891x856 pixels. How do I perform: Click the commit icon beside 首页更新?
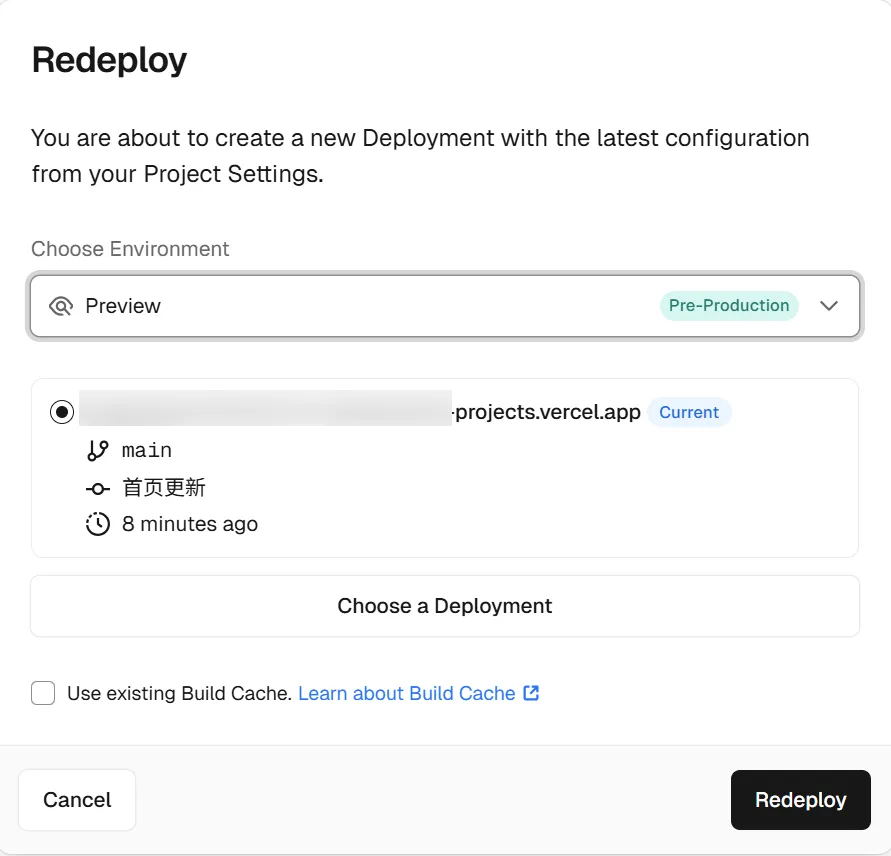coord(97,488)
